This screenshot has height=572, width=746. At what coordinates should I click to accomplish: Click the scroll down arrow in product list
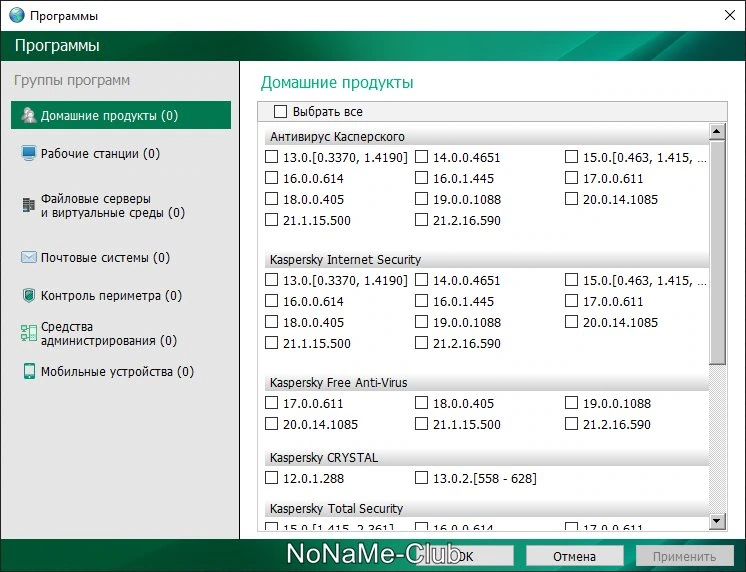click(x=717, y=521)
